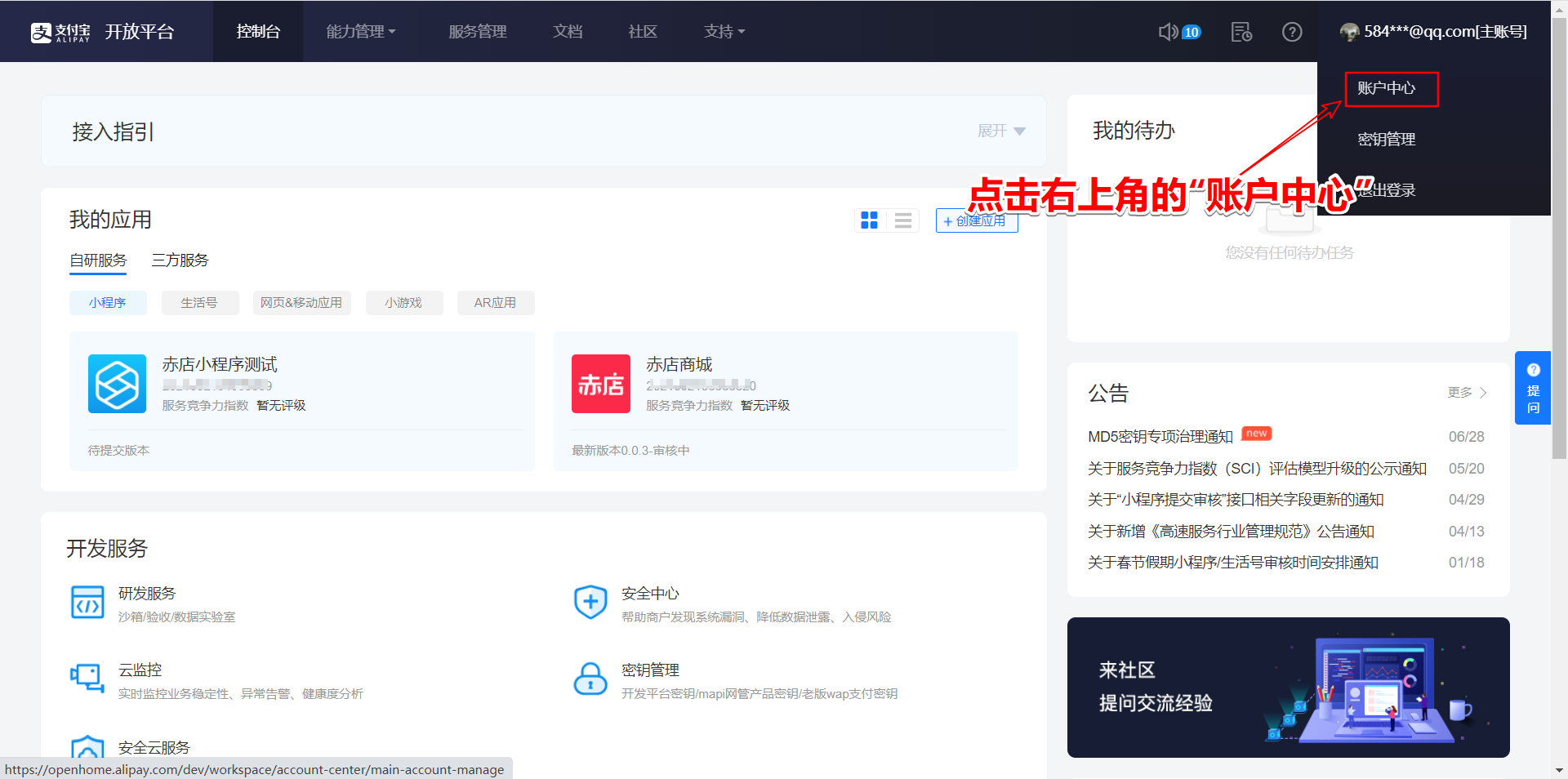Click the 密钥管理 lock icon
Screen dimensions: 1568x779
(x=590, y=679)
